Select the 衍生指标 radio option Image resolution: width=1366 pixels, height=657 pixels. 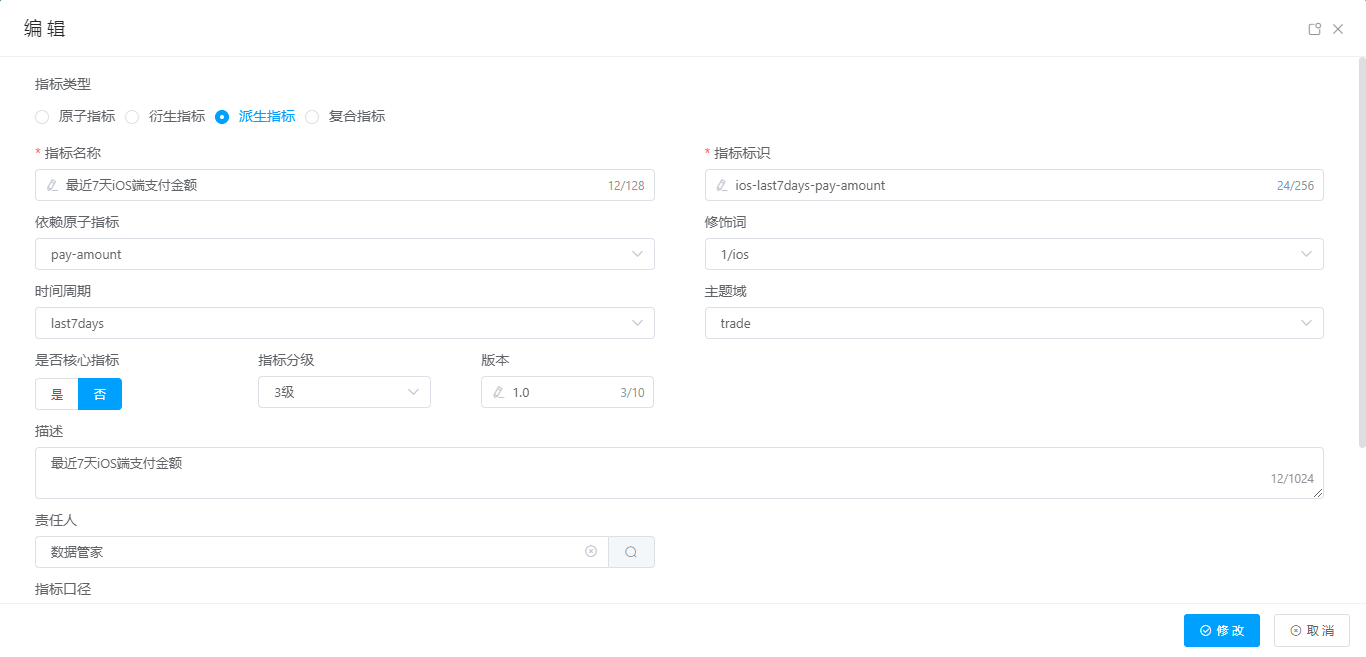pos(132,117)
